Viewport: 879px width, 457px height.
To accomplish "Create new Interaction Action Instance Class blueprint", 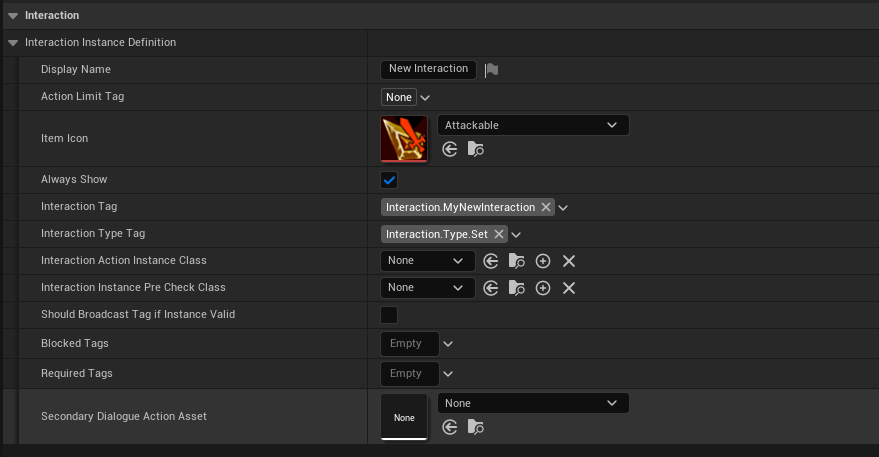I will pyautogui.click(x=543, y=261).
